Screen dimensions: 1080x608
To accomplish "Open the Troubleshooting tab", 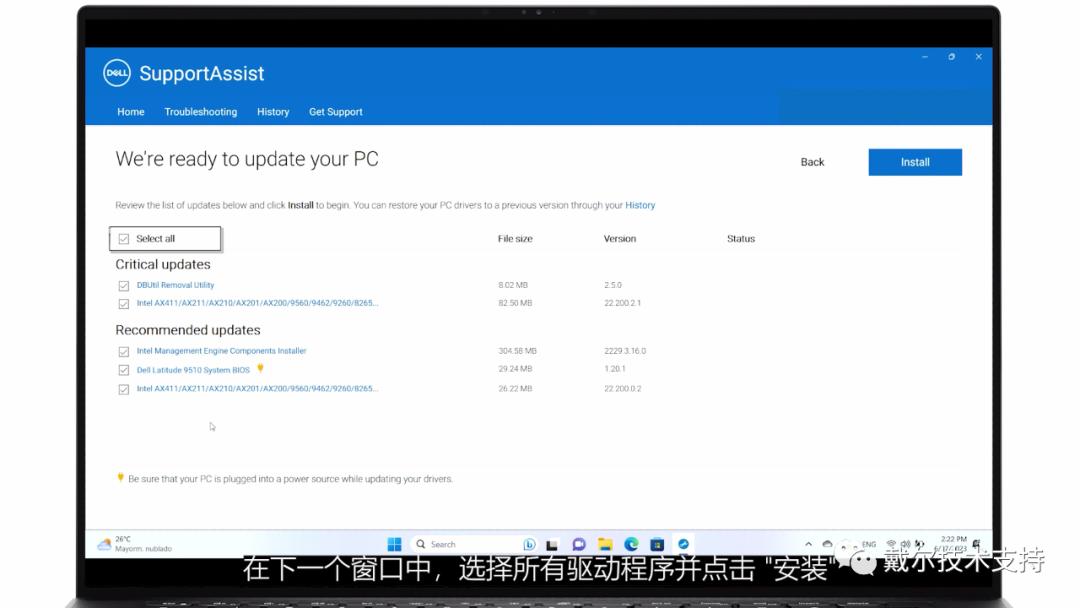I will point(200,112).
